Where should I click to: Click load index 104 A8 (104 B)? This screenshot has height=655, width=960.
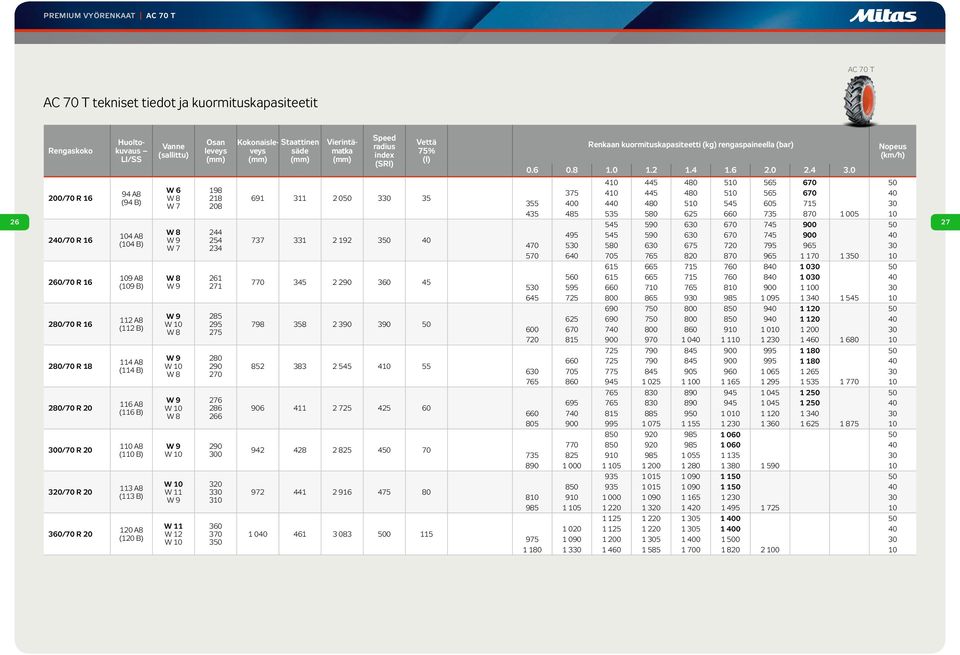[x=131, y=241]
